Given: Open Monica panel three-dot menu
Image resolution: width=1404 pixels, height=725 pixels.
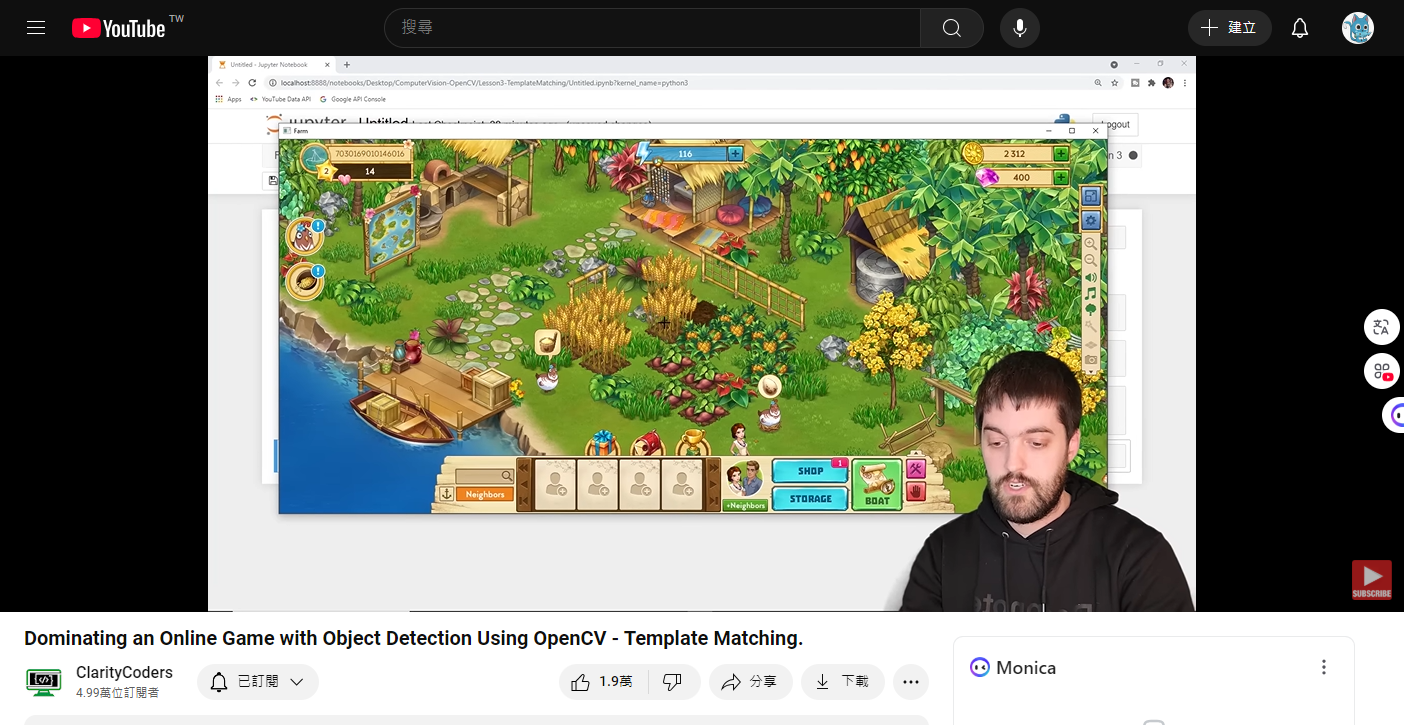Looking at the screenshot, I should click(1324, 667).
